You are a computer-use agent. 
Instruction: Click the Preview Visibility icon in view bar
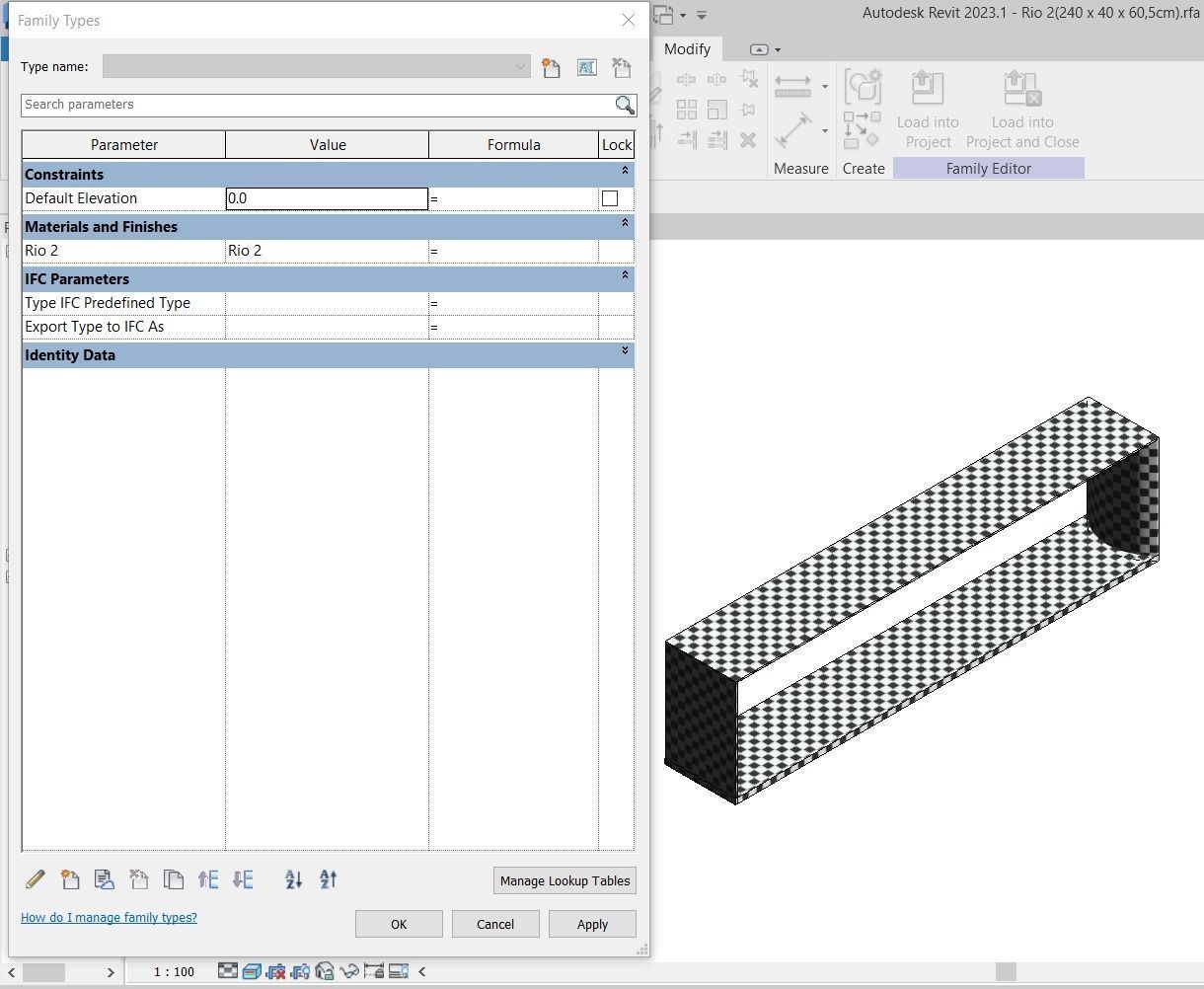click(399, 971)
